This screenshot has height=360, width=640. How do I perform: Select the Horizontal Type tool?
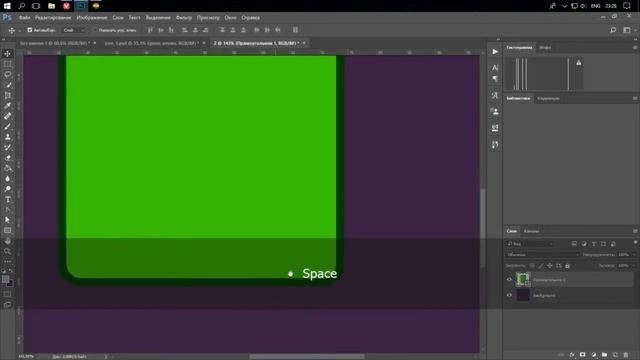[7, 199]
